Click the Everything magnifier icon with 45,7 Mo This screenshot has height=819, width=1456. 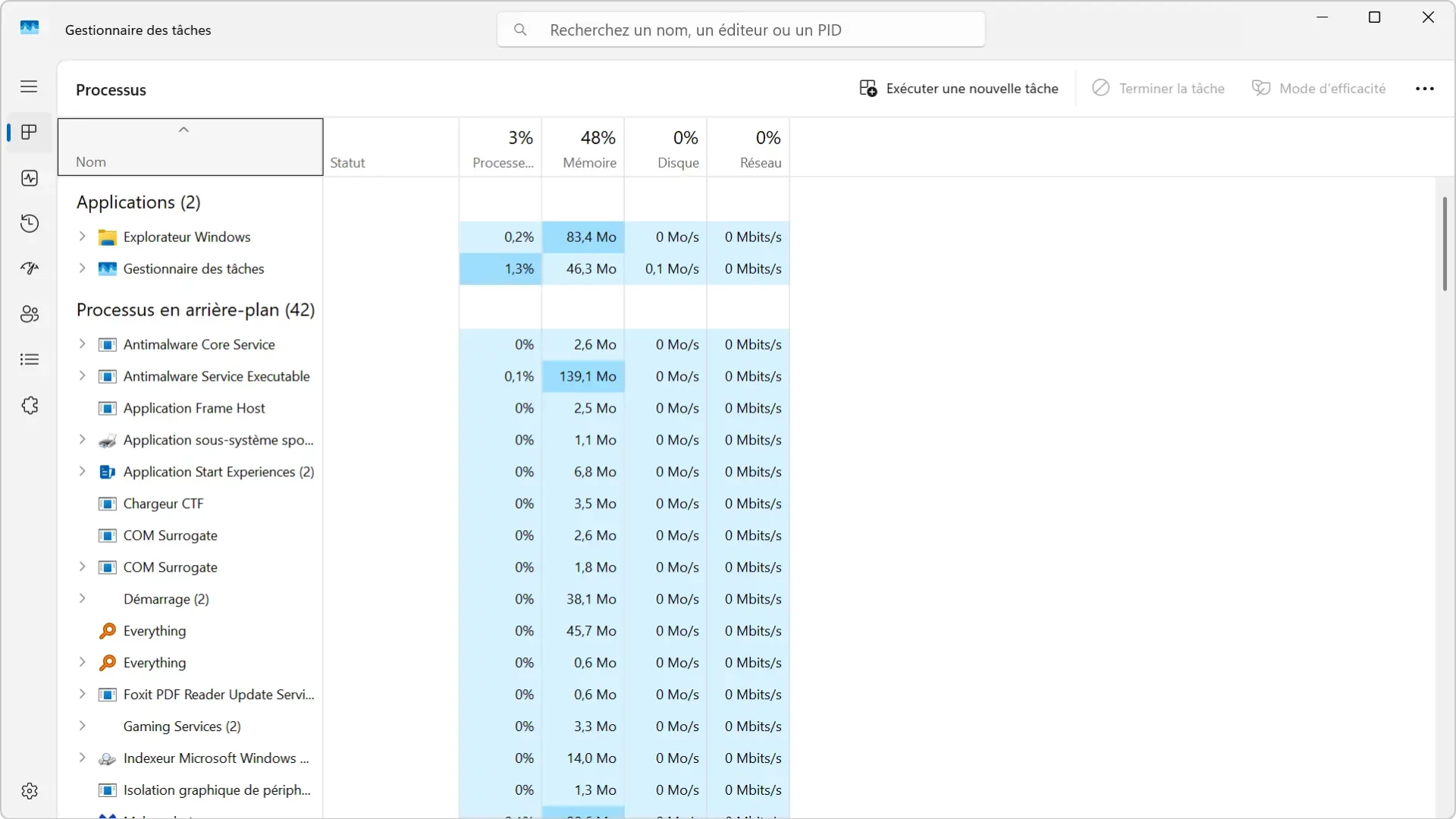tap(108, 631)
